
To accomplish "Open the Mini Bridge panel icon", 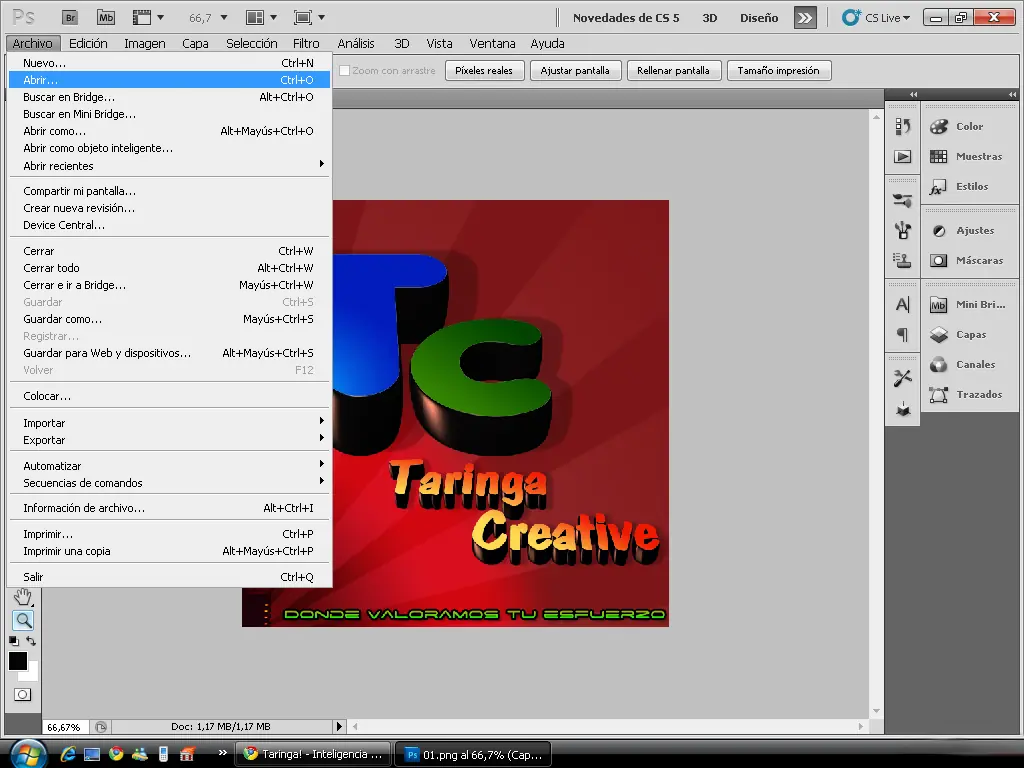I will pyautogui.click(x=938, y=305).
